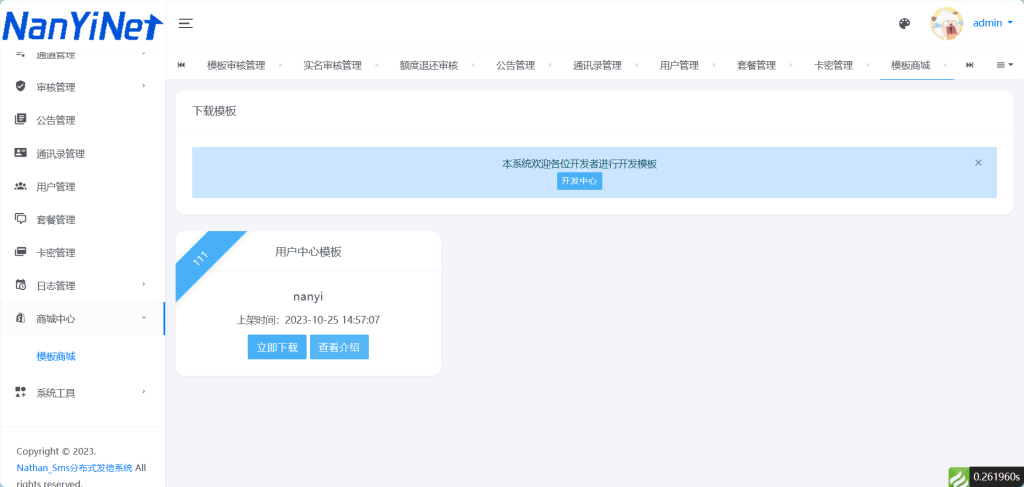Screen dimensions: 1024x487
Task: Close the 用户管理 tab
Action: [714, 65]
